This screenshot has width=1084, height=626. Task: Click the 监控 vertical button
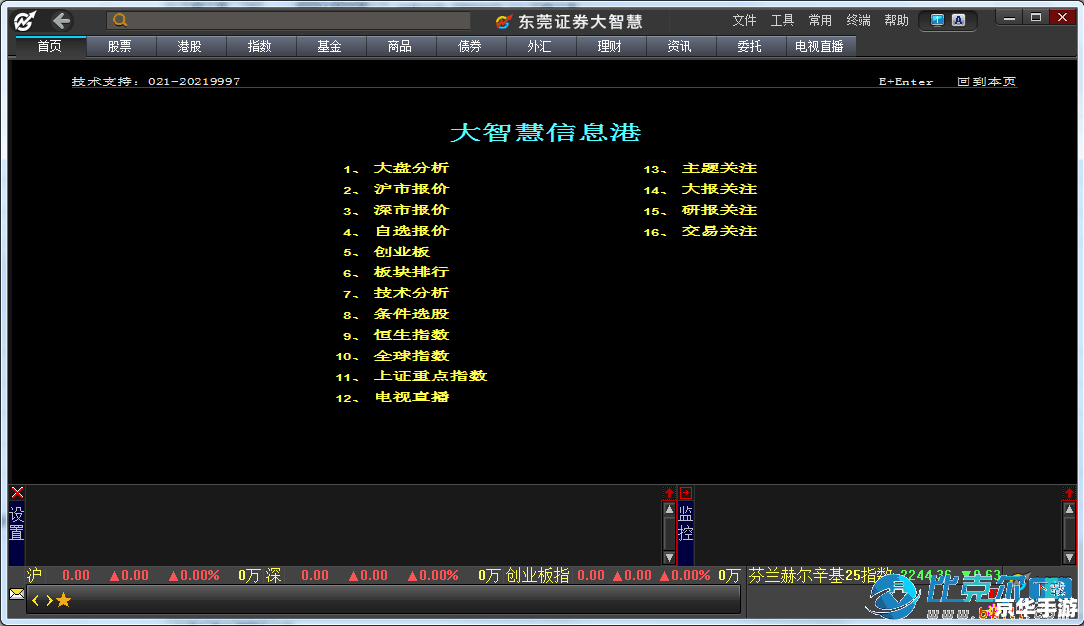(685, 523)
